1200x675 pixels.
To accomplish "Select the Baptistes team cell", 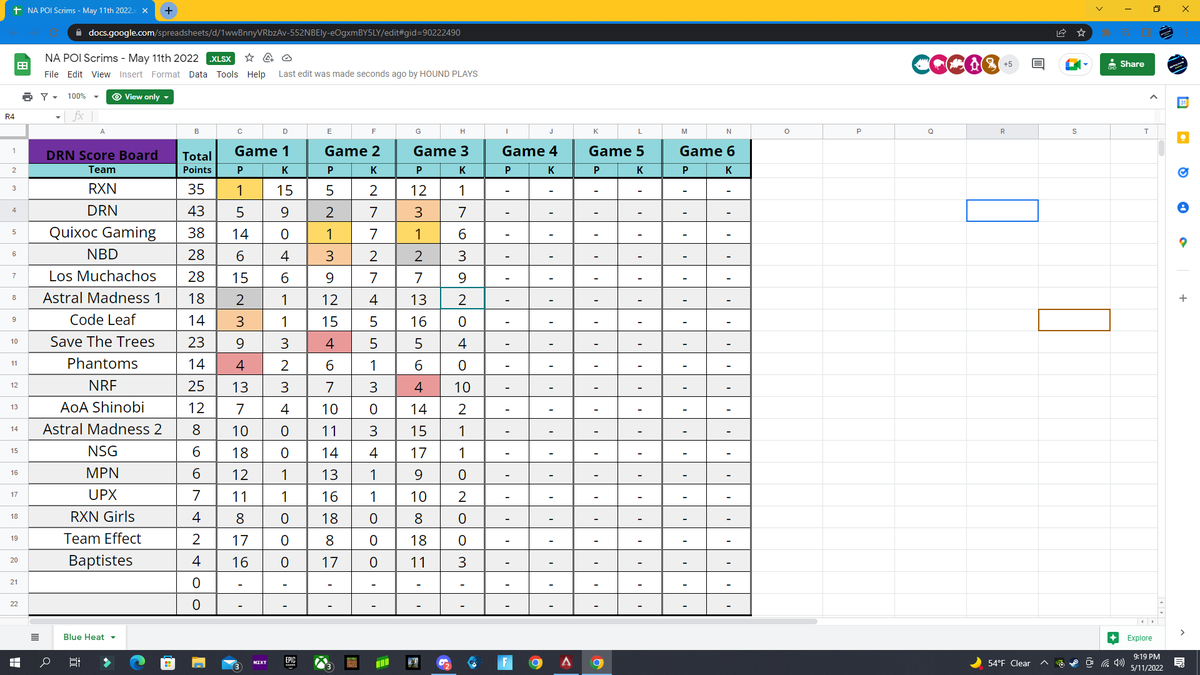I will click(102, 561).
